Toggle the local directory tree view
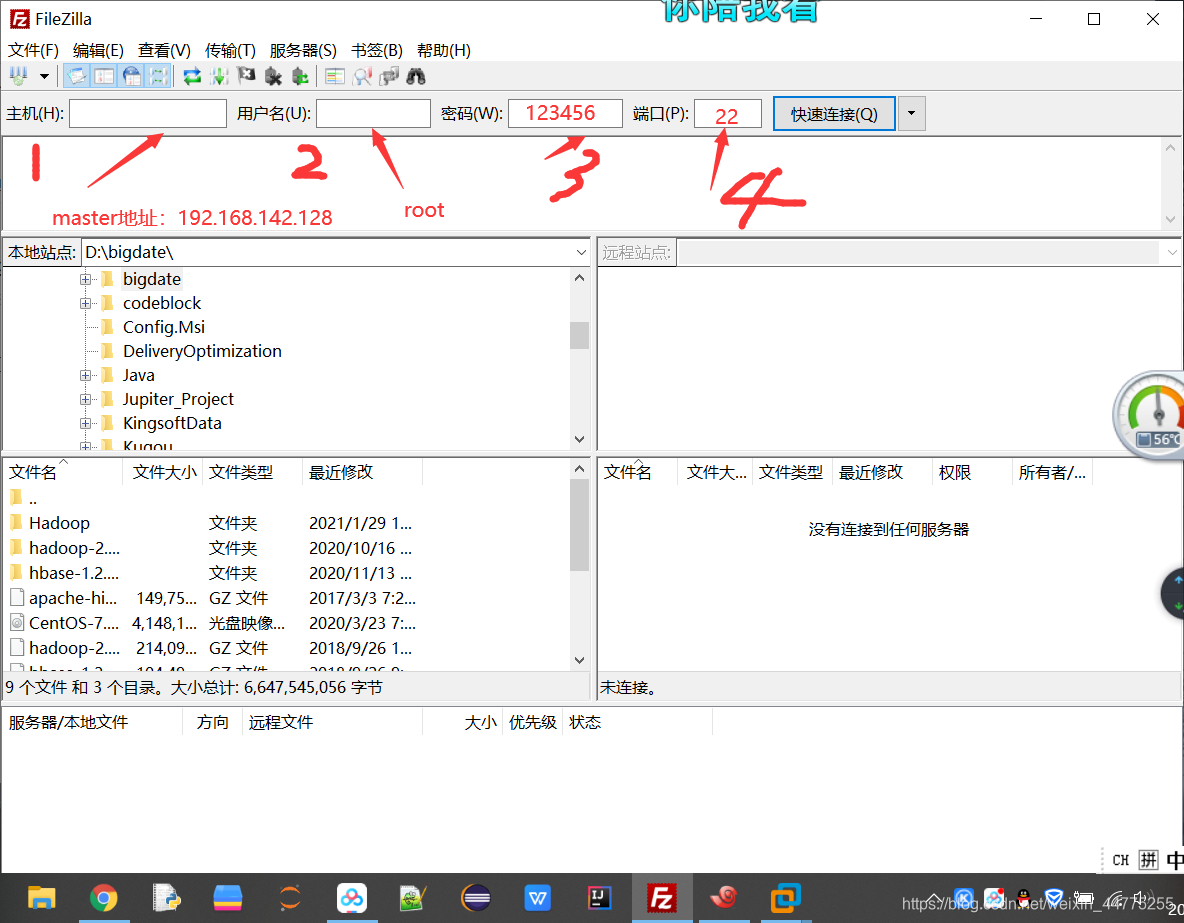The height and width of the screenshot is (923, 1184). 105,75
